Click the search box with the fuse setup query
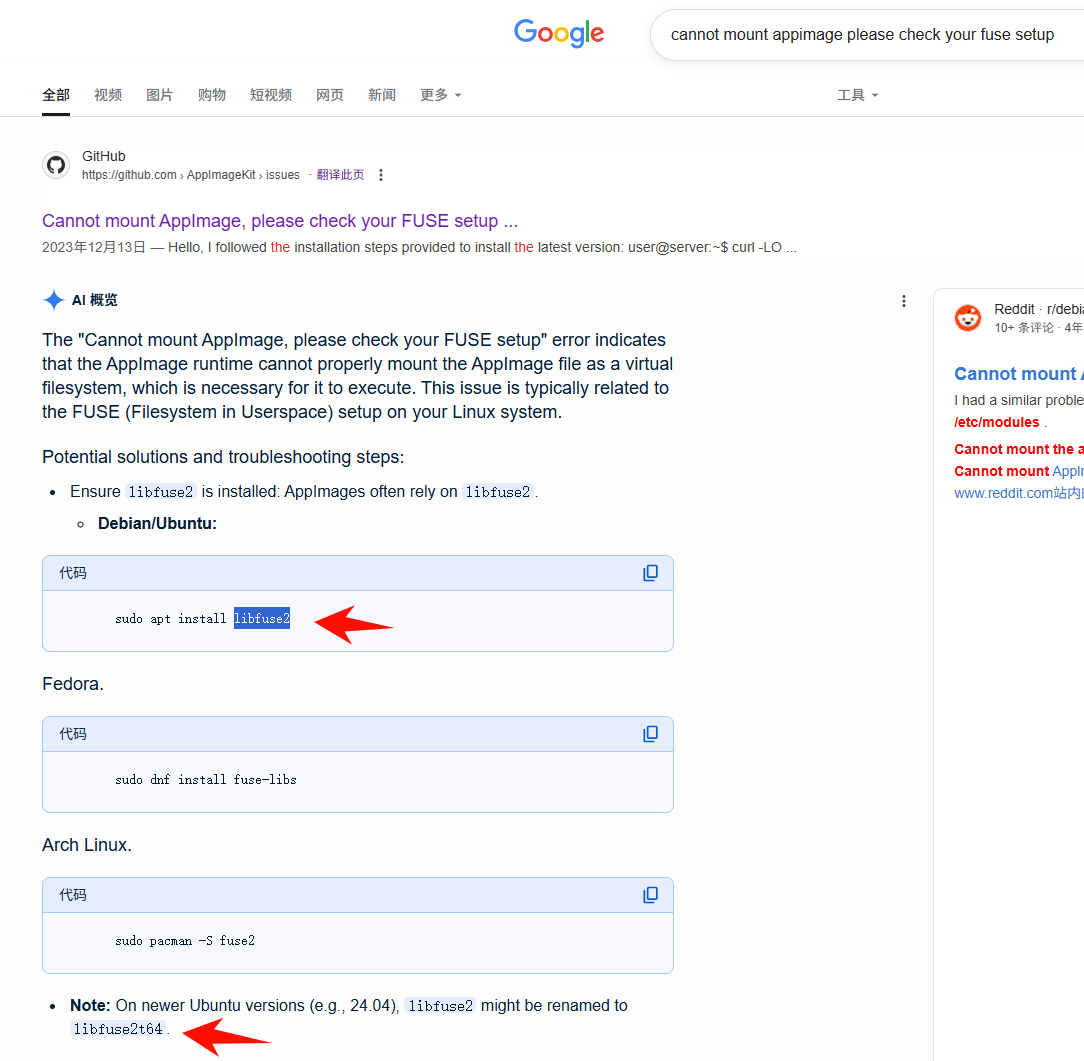Viewport: 1084px width, 1061px height. click(x=867, y=35)
